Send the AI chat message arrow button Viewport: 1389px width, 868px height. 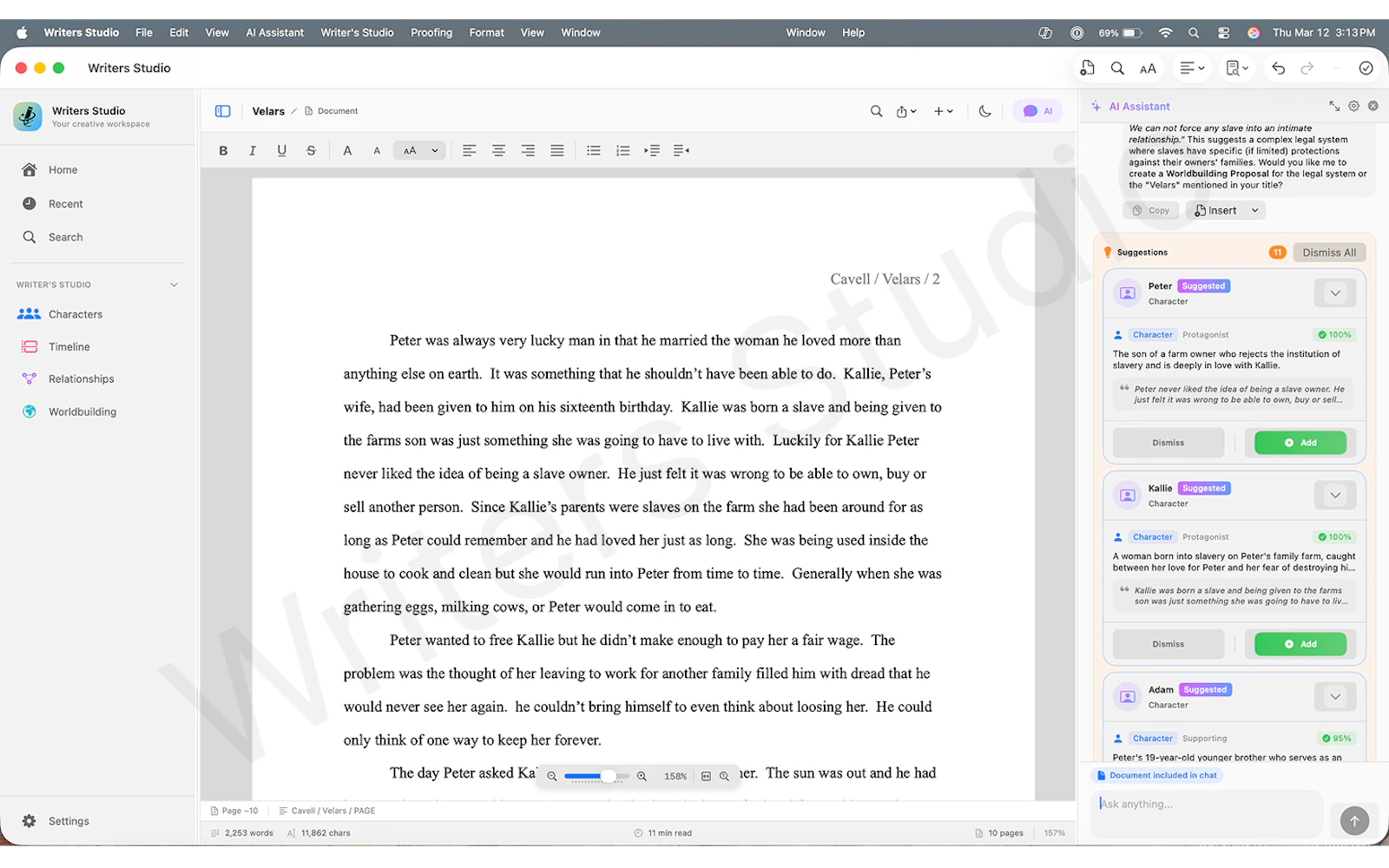tap(1354, 820)
